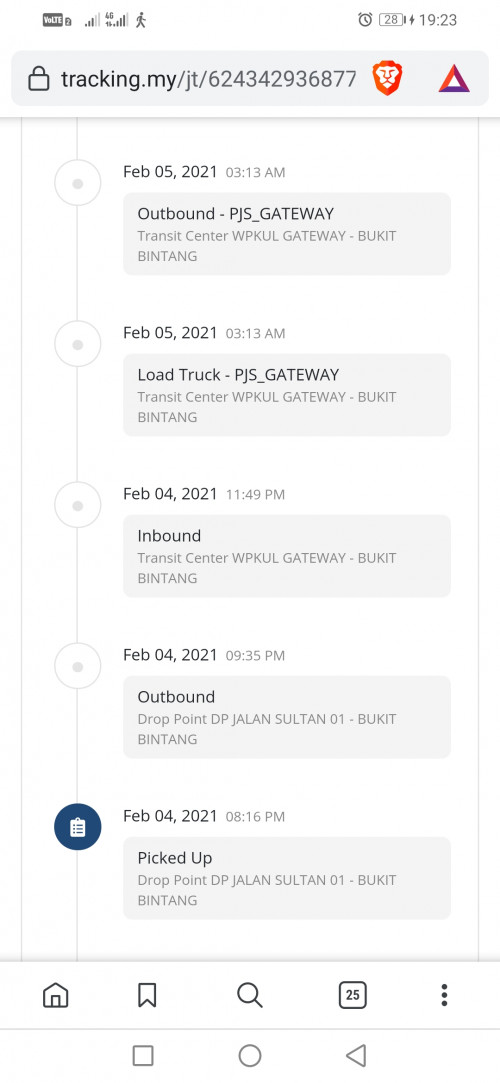500x1083 pixels.
Task: Tap the Android home circle button
Action: tap(249, 1055)
